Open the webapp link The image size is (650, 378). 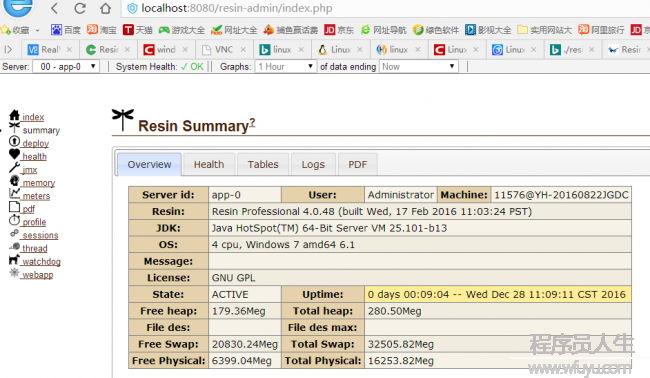point(38,275)
